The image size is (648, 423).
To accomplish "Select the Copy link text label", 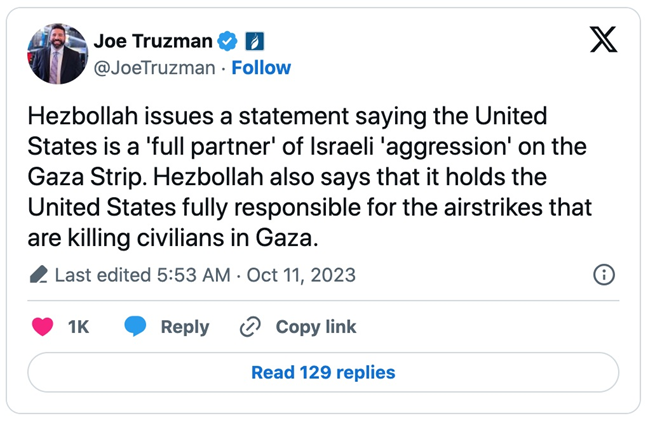I will [x=316, y=327].
